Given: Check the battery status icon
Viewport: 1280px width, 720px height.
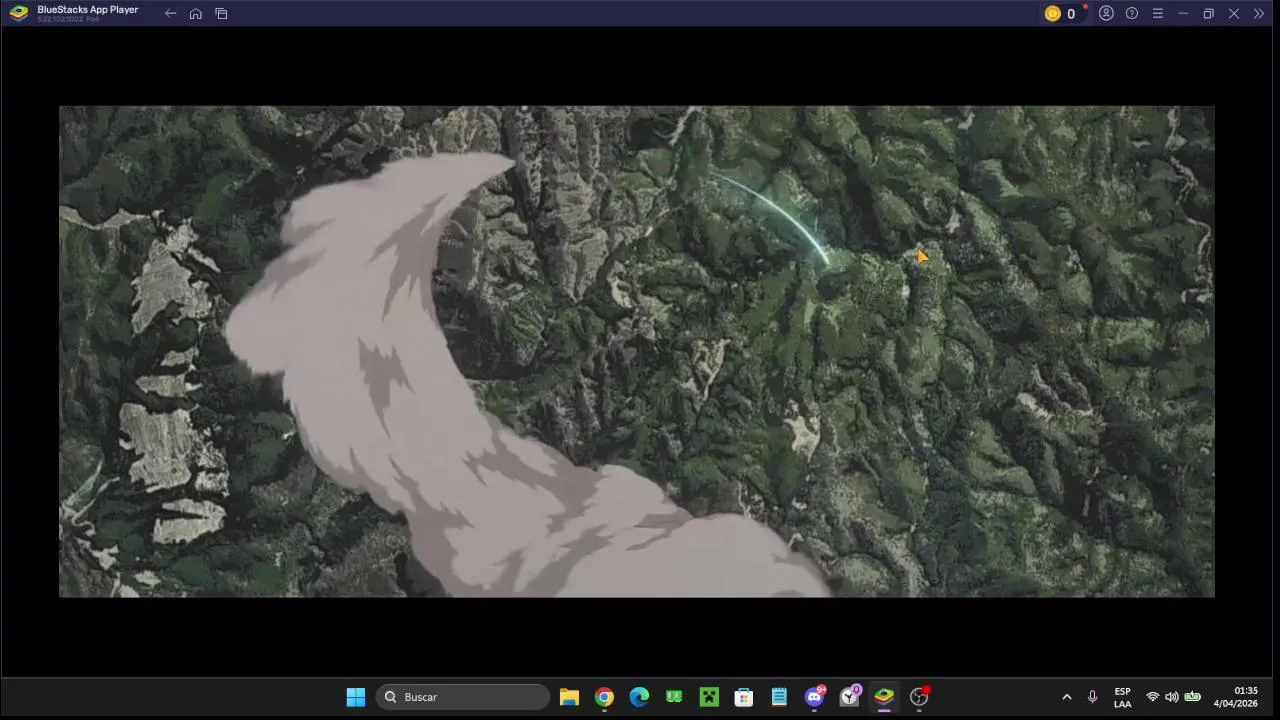Looking at the screenshot, I should pyautogui.click(x=1192, y=697).
